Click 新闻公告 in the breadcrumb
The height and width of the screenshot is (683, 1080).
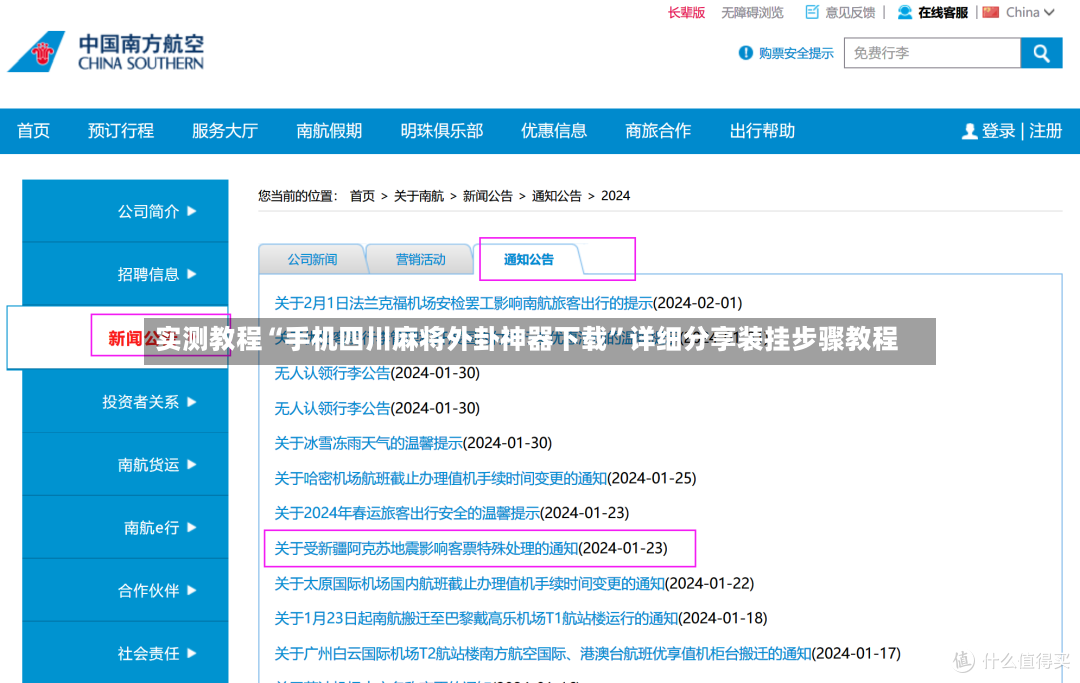pyautogui.click(x=488, y=196)
